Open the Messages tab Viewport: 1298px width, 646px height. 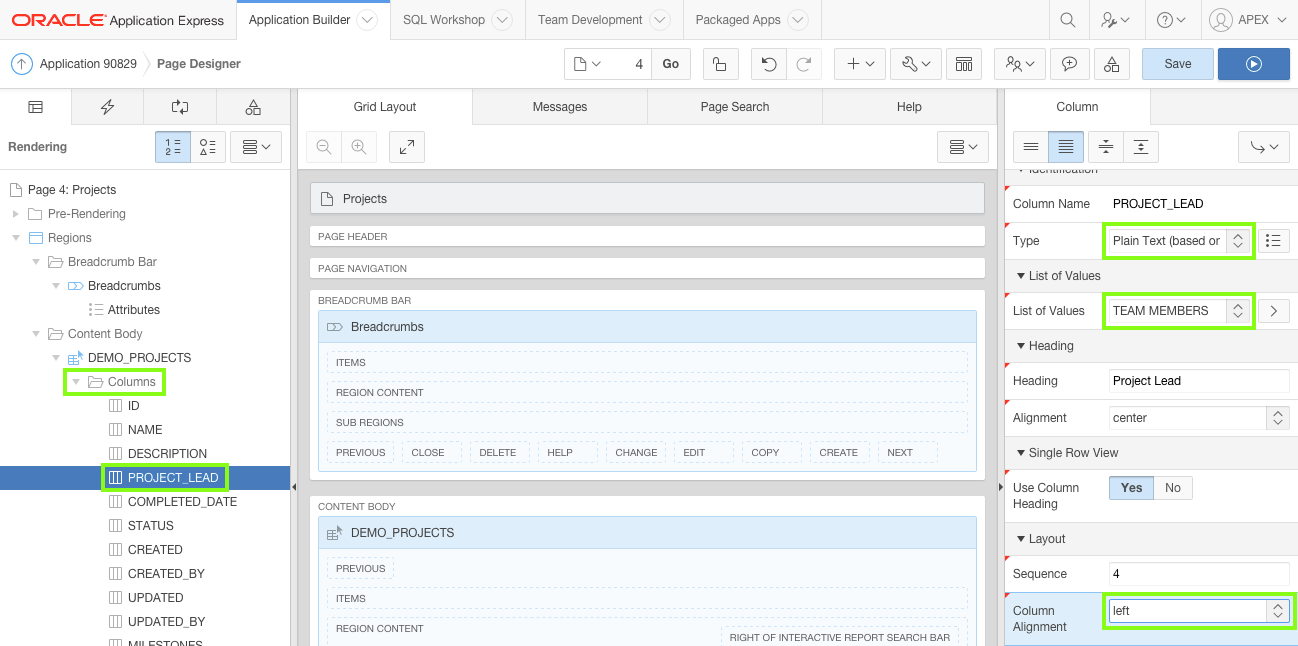coord(559,106)
